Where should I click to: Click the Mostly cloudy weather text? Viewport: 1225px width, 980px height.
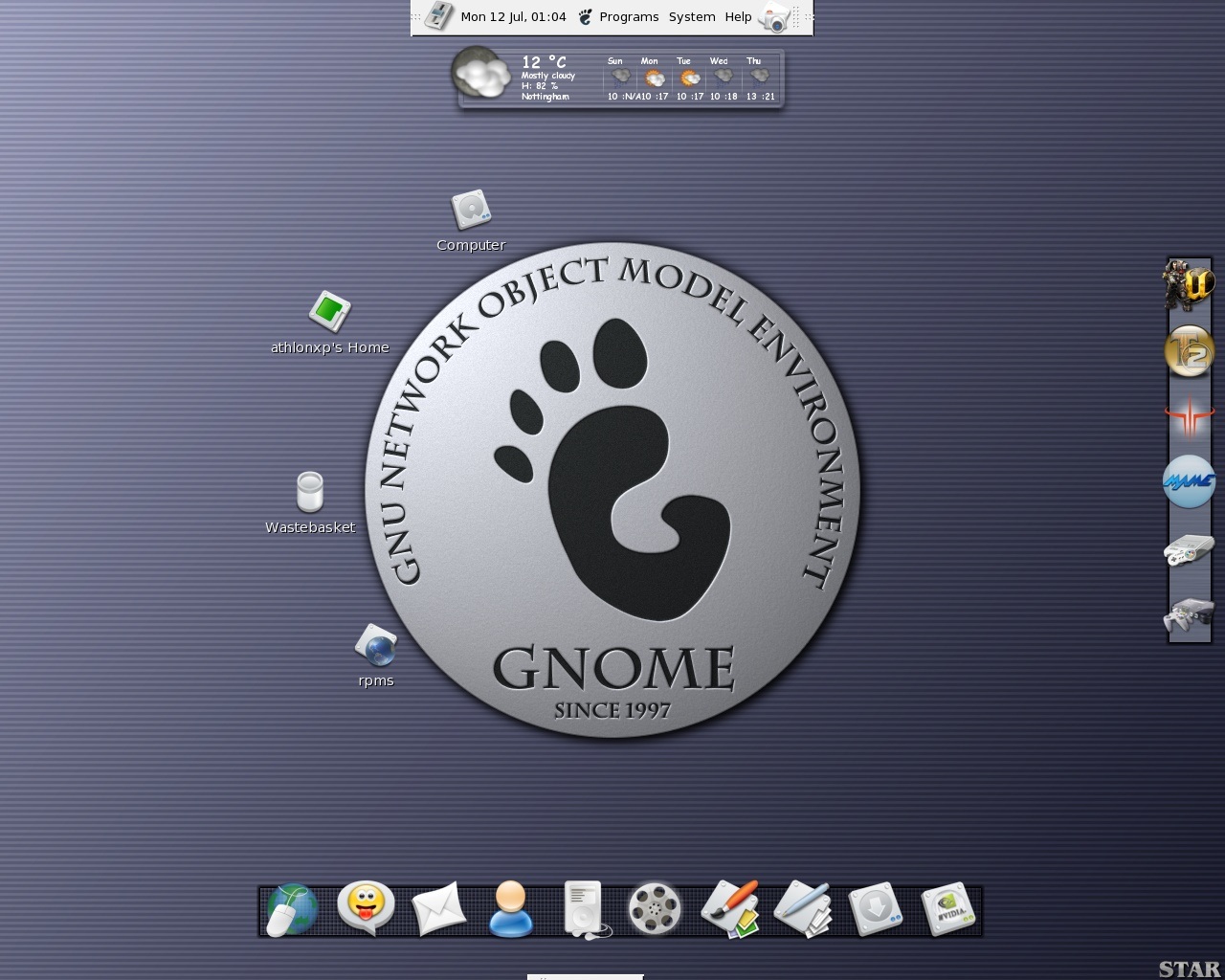[x=548, y=76]
